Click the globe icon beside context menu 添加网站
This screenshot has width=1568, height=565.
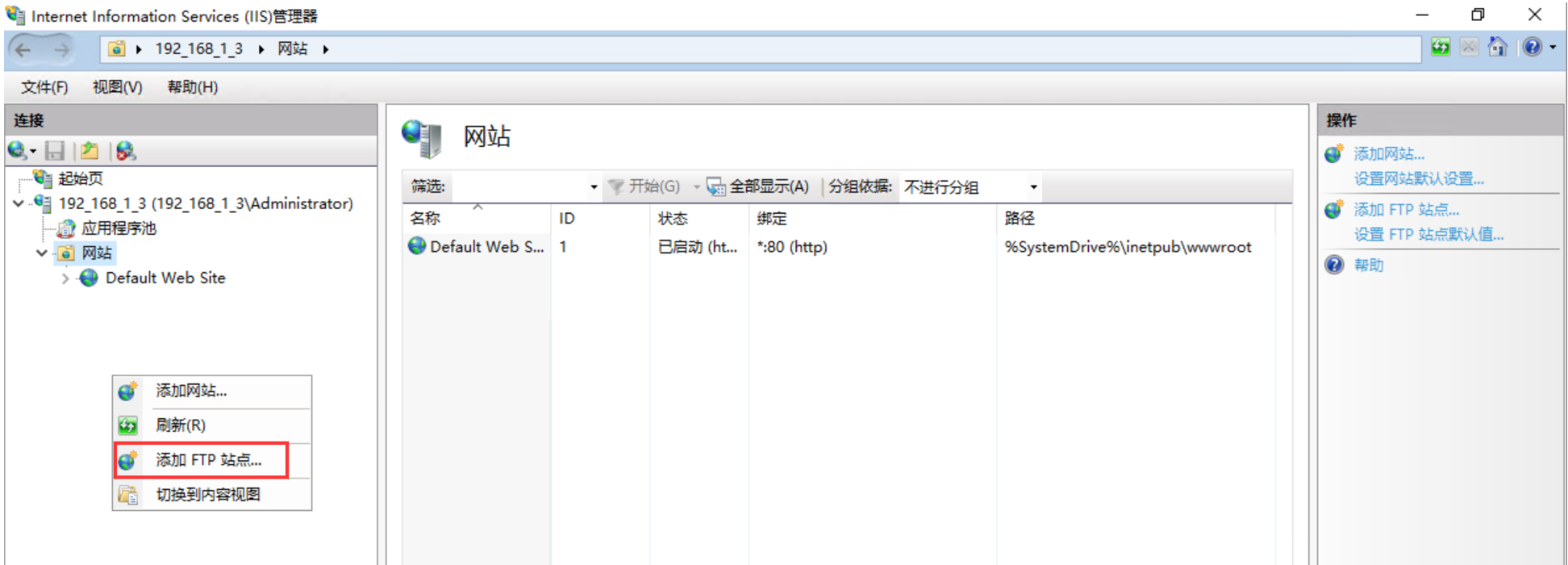(x=128, y=391)
